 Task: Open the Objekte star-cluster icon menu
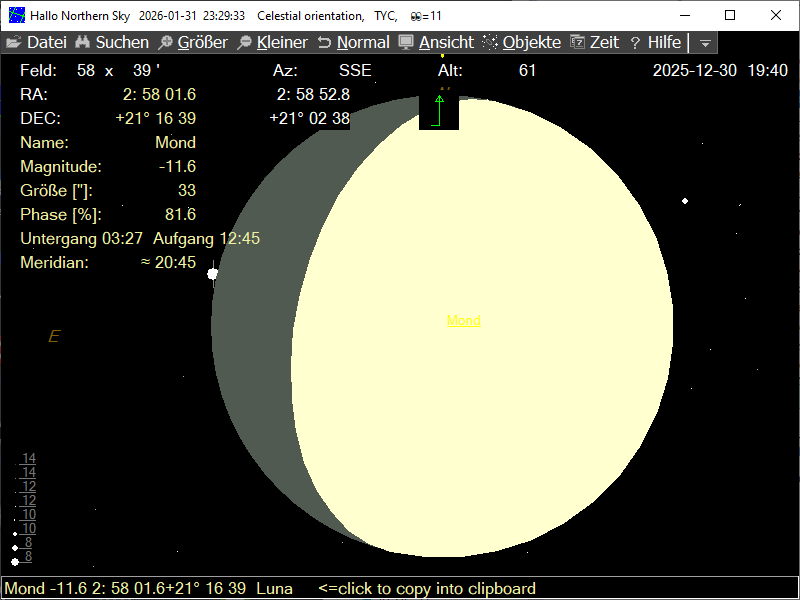point(490,43)
